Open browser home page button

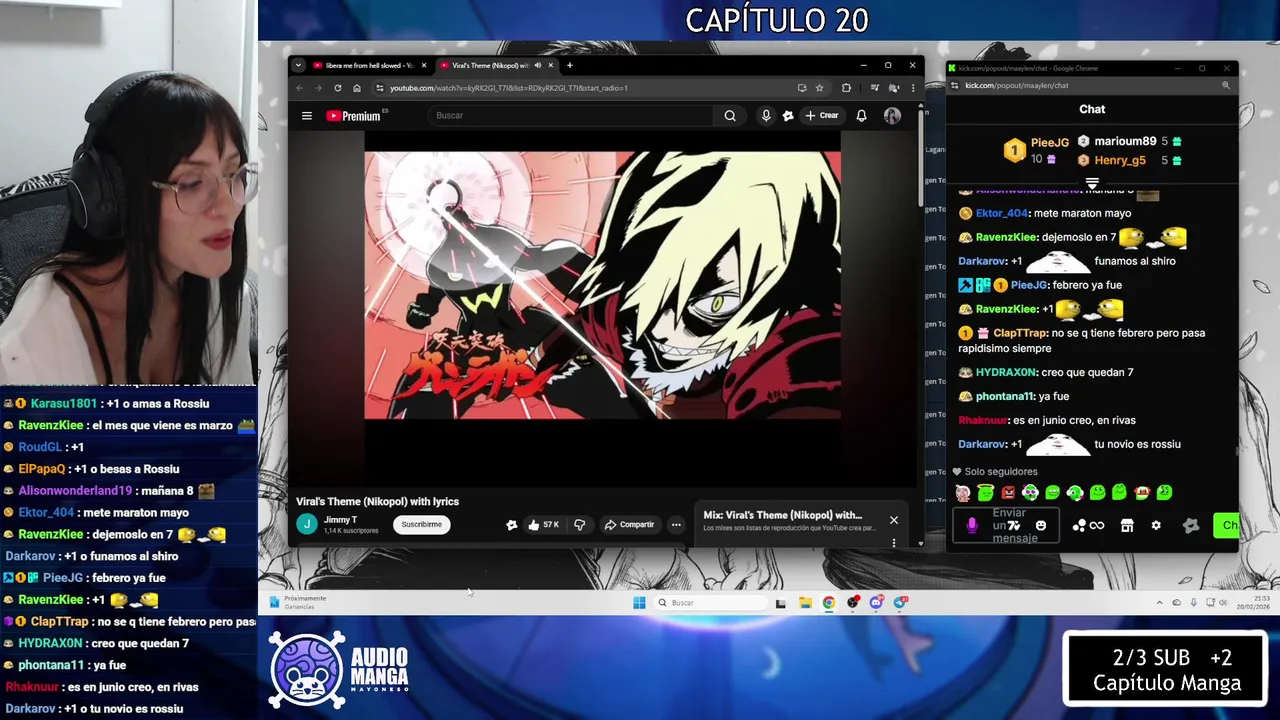357,88
